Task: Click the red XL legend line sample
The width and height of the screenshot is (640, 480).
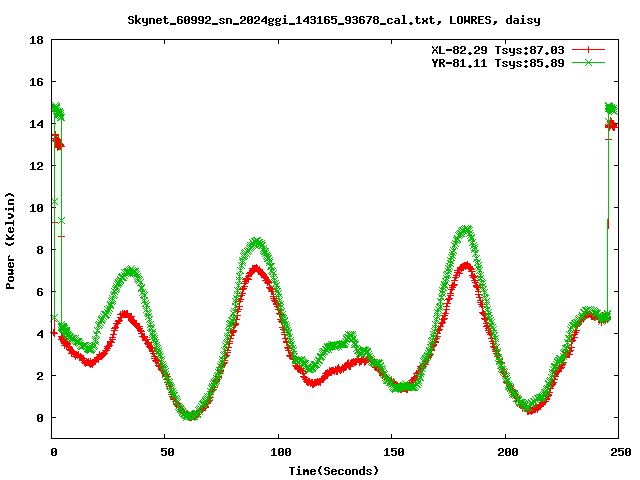Action: [588, 49]
